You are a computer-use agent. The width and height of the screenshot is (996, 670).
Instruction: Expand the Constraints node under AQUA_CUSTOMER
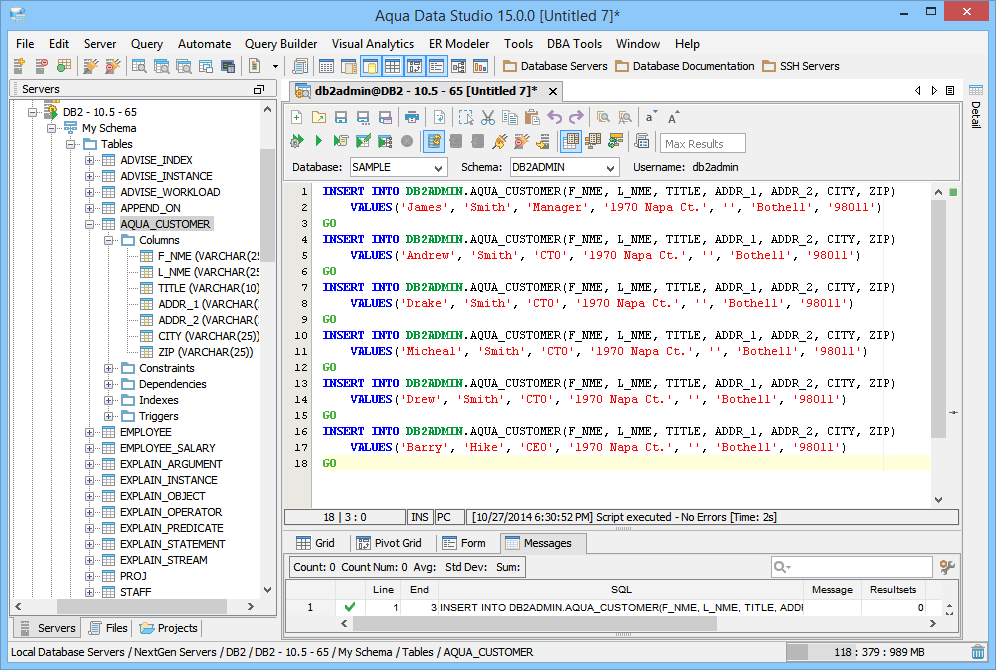pos(109,368)
